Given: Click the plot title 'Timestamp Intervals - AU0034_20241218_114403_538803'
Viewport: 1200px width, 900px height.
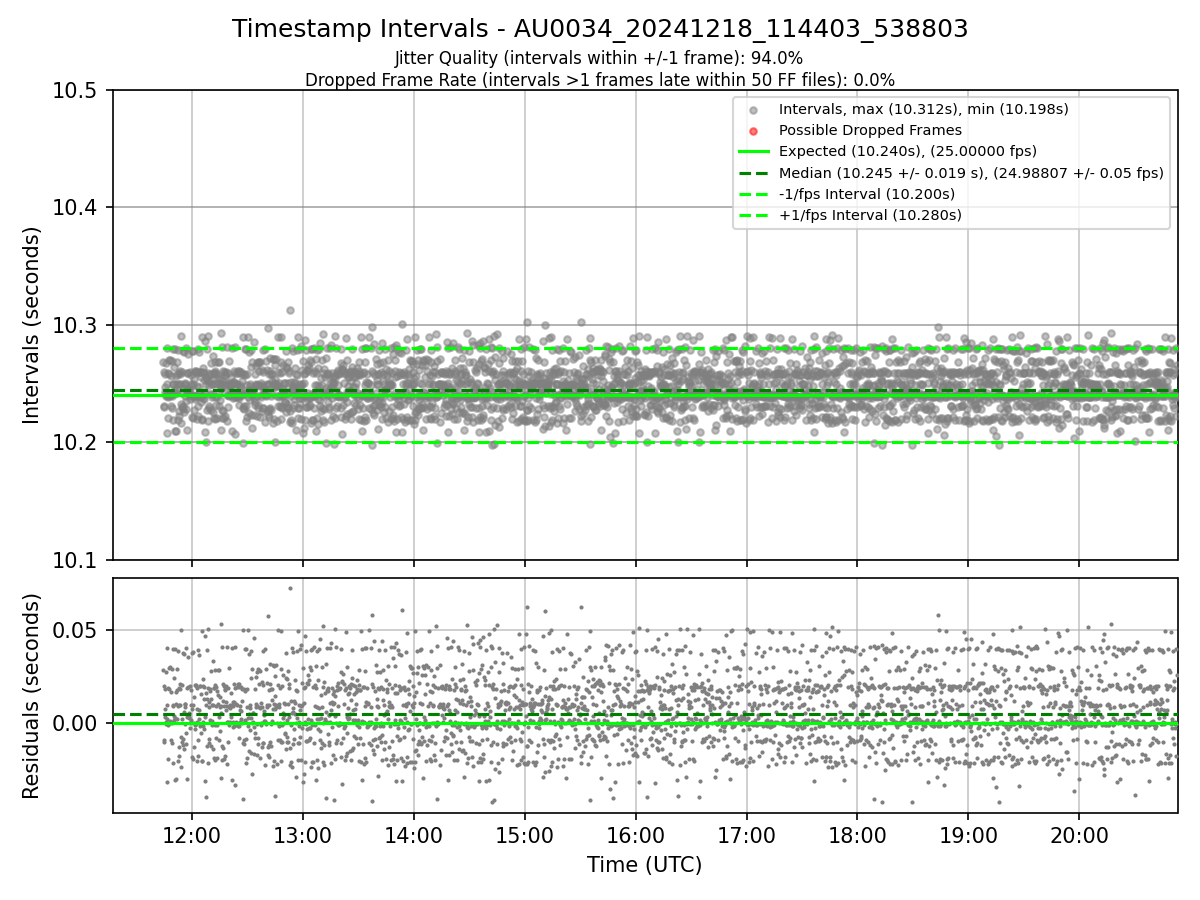Looking at the screenshot, I should (x=600, y=29).
